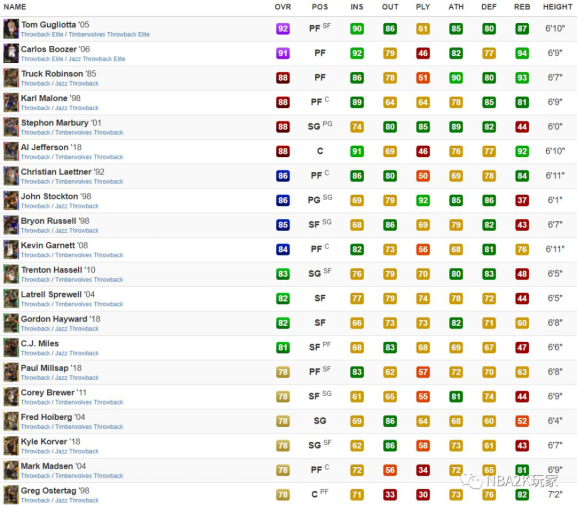This screenshot has height=506, width=577.
Task: Sort table by ATH column header
Action: (456, 7)
